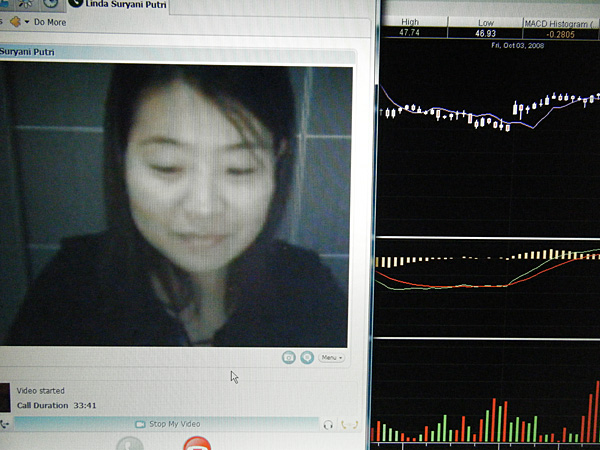The width and height of the screenshot is (600, 450).
Task: Click the grey call button at bottom
Action: click(130, 444)
